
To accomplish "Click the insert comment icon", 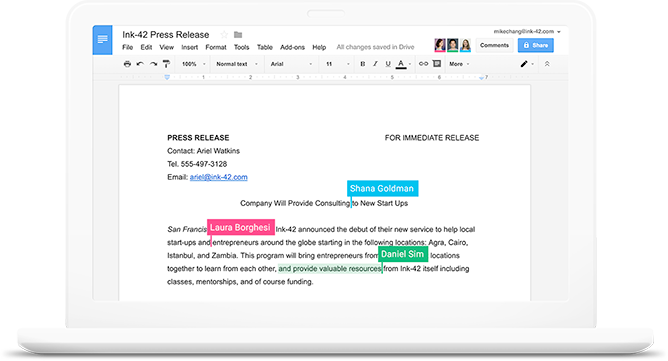I will pos(437,64).
